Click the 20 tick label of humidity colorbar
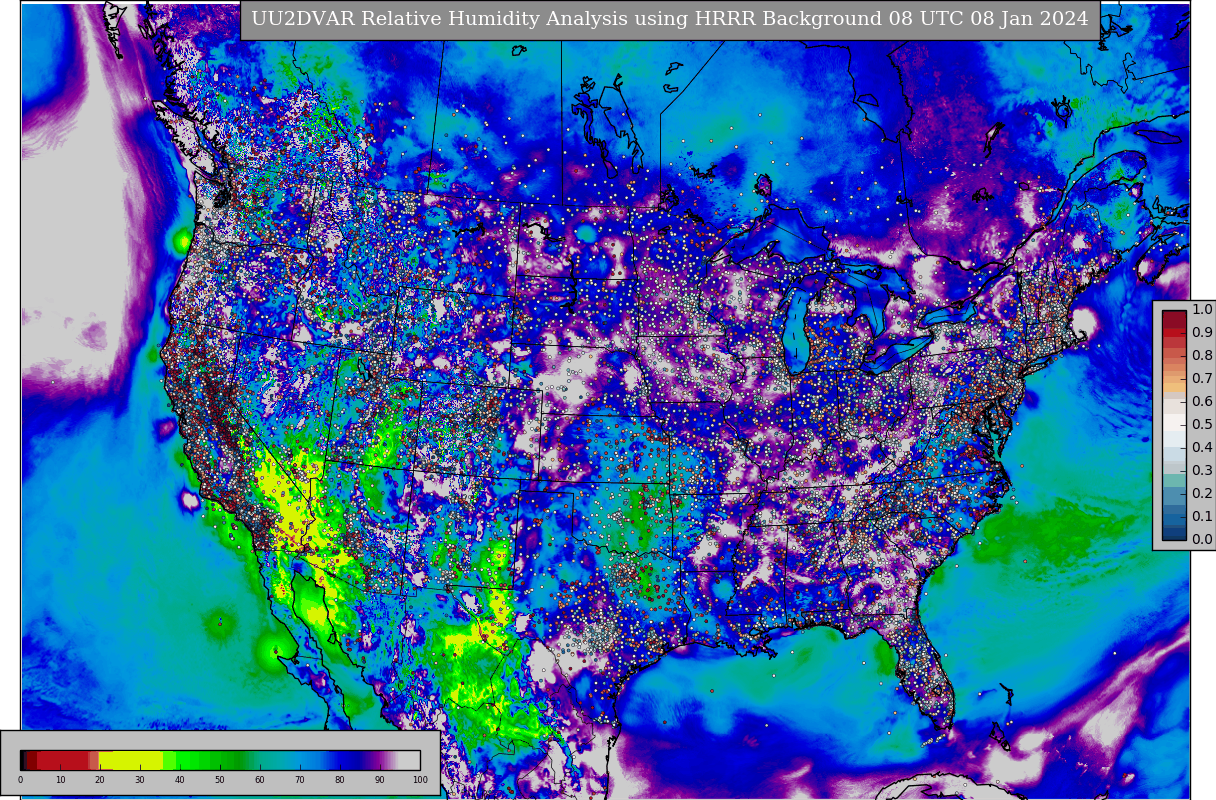Viewport: 1216px width, 800px height. 100,780
